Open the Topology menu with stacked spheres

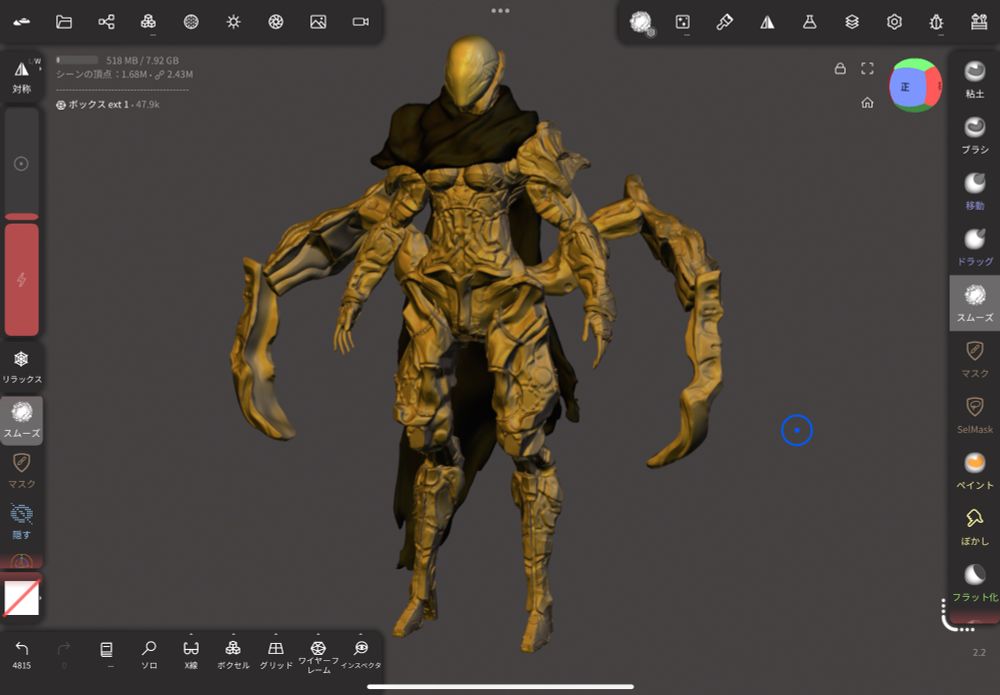pos(148,22)
